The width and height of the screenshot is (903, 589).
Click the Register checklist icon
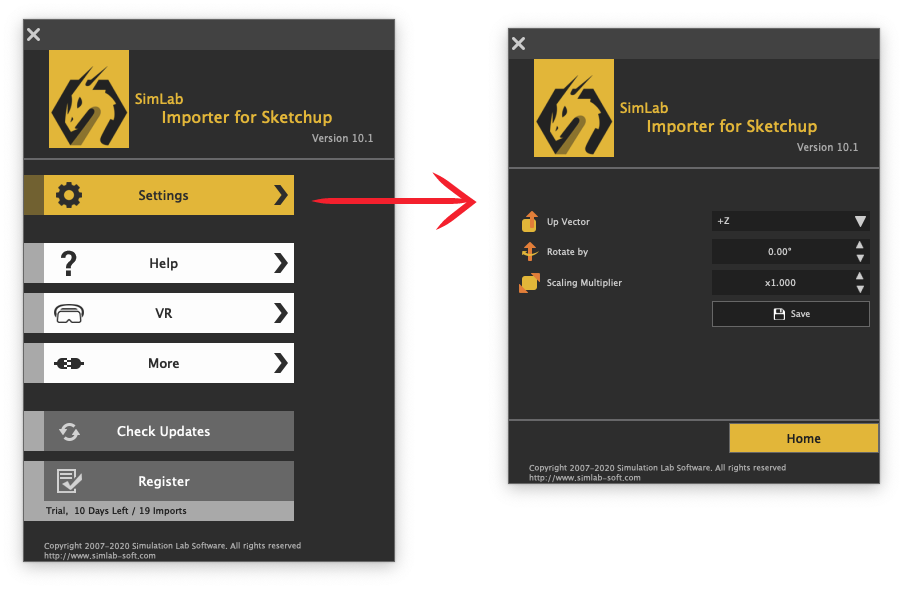(69, 481)
